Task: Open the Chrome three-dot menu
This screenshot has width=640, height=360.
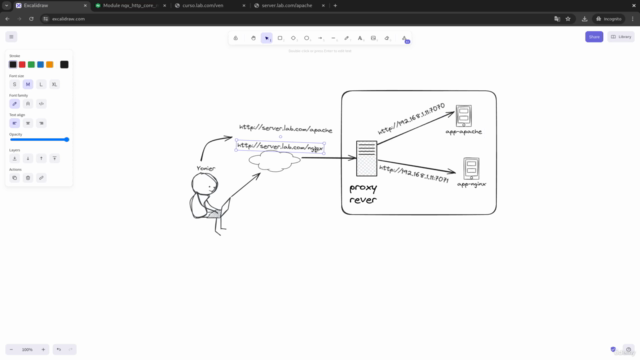Action: click(x=633, y=19)
